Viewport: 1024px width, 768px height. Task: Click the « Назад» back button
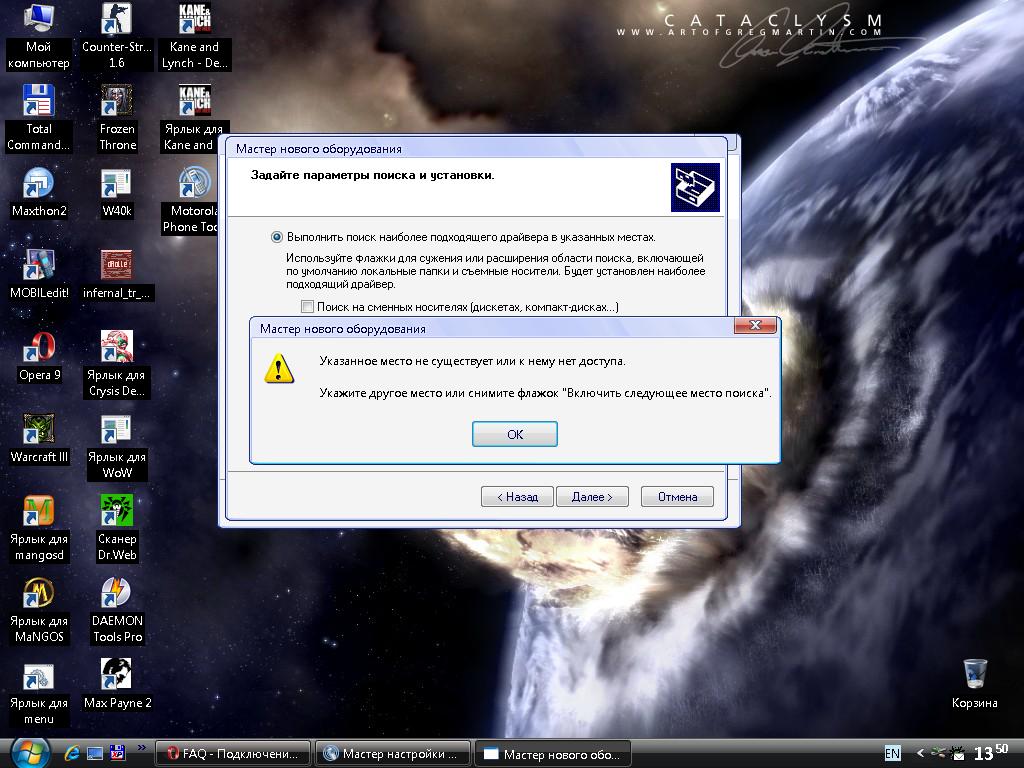click(x=517, y=497)
